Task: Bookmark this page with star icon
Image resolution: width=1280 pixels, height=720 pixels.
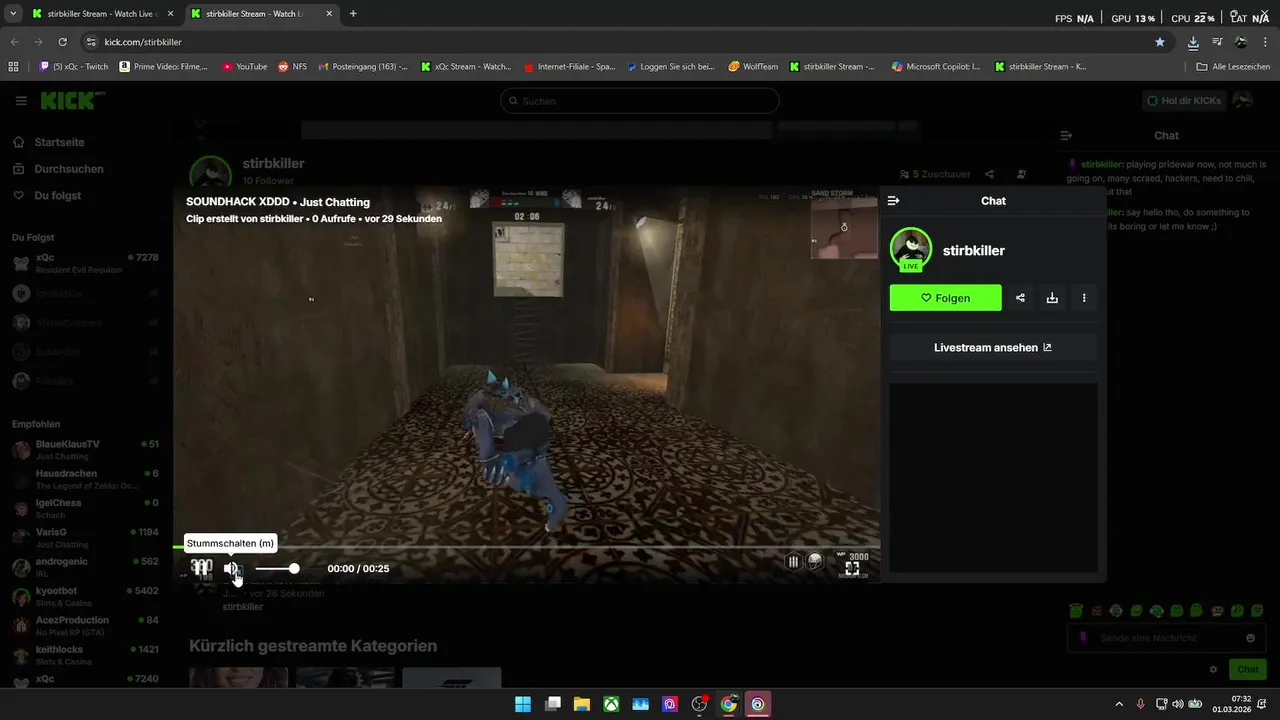Action: 1160,42
